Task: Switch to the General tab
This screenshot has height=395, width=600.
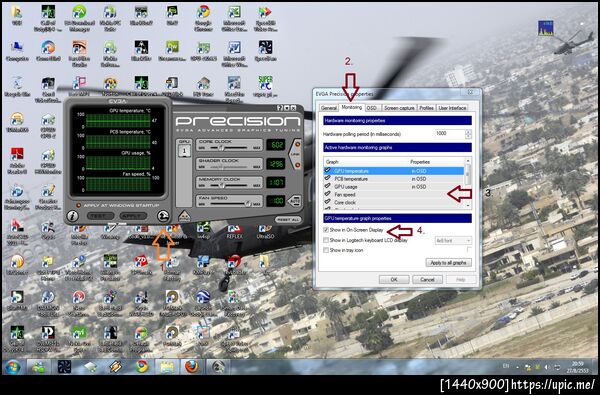Action: pyautogui.click(x=328, y=108)
